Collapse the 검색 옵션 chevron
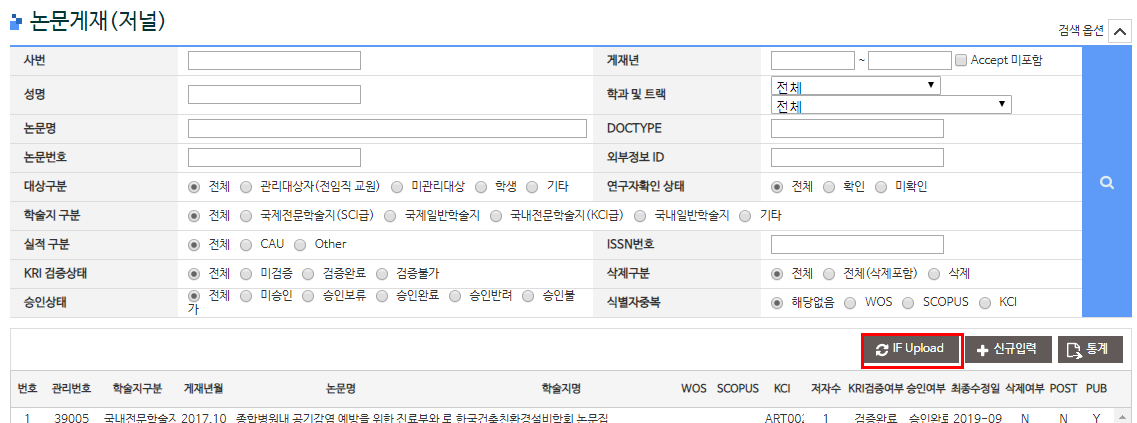1137x423 pixels. click(x=1120, y=31)
